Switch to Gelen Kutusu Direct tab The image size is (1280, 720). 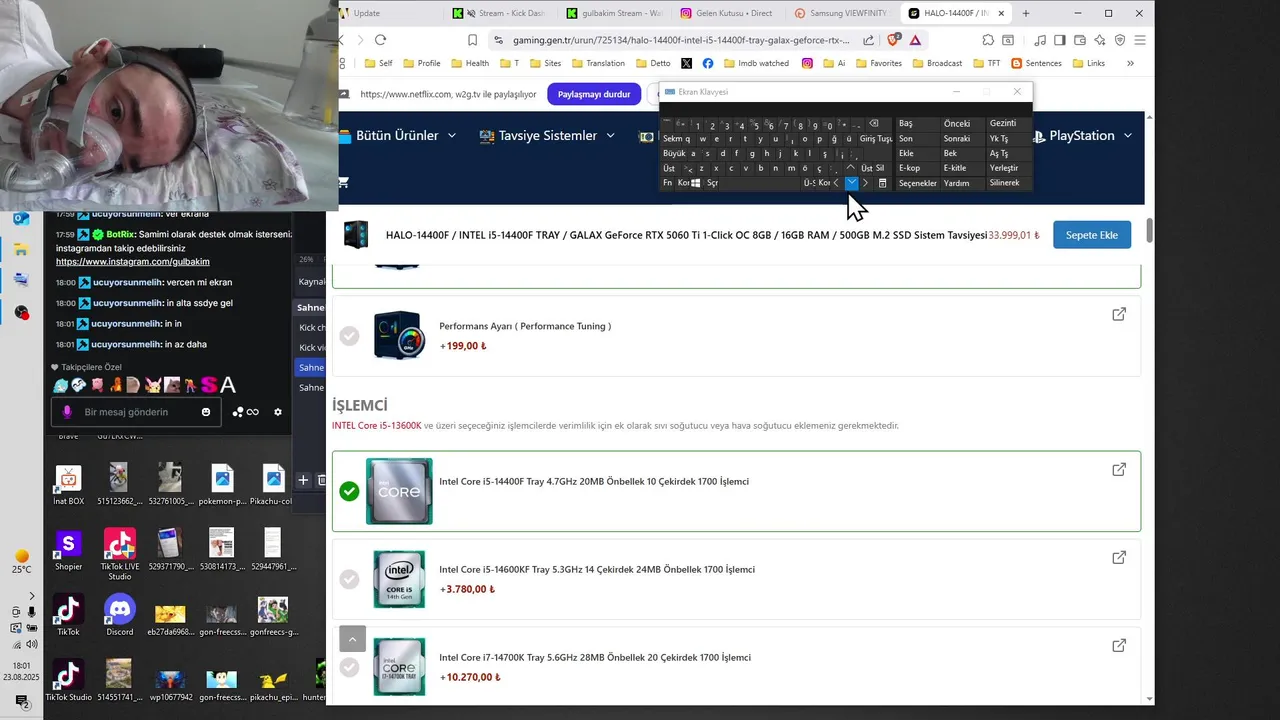[728, 13]
